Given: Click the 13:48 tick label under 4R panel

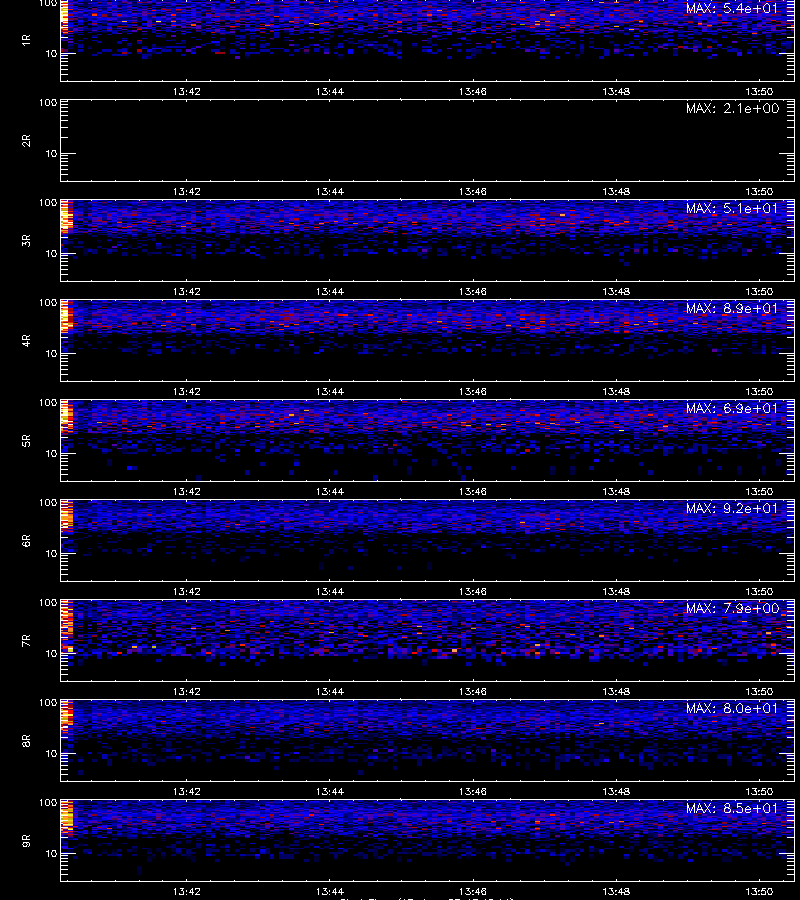Looking at the screenshot, I should (616, 391).
